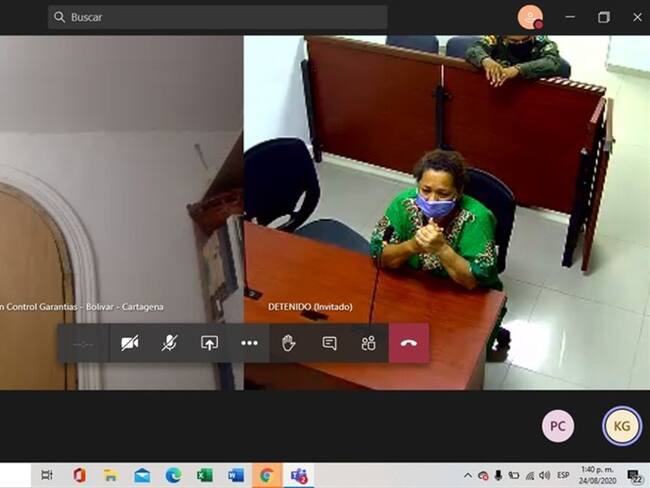Unmute the microphone in meeting toolbar
Viewport: 650px width, 488px height.
(169, 343)
